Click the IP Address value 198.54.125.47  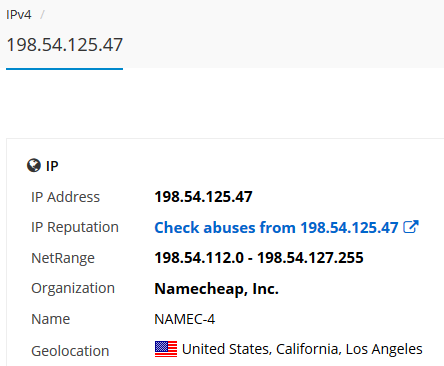click(x=203, y=197)
